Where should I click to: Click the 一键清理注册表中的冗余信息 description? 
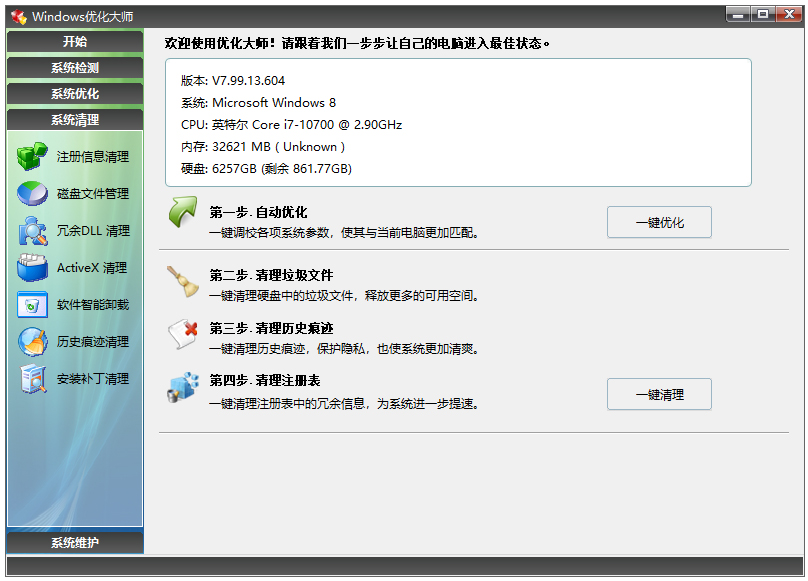pos(344,404)
